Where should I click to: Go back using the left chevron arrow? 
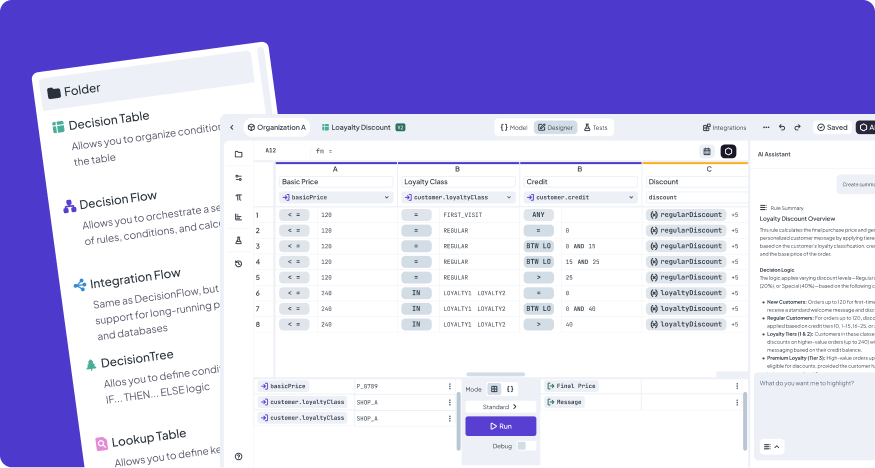click(x=232, y=127)
